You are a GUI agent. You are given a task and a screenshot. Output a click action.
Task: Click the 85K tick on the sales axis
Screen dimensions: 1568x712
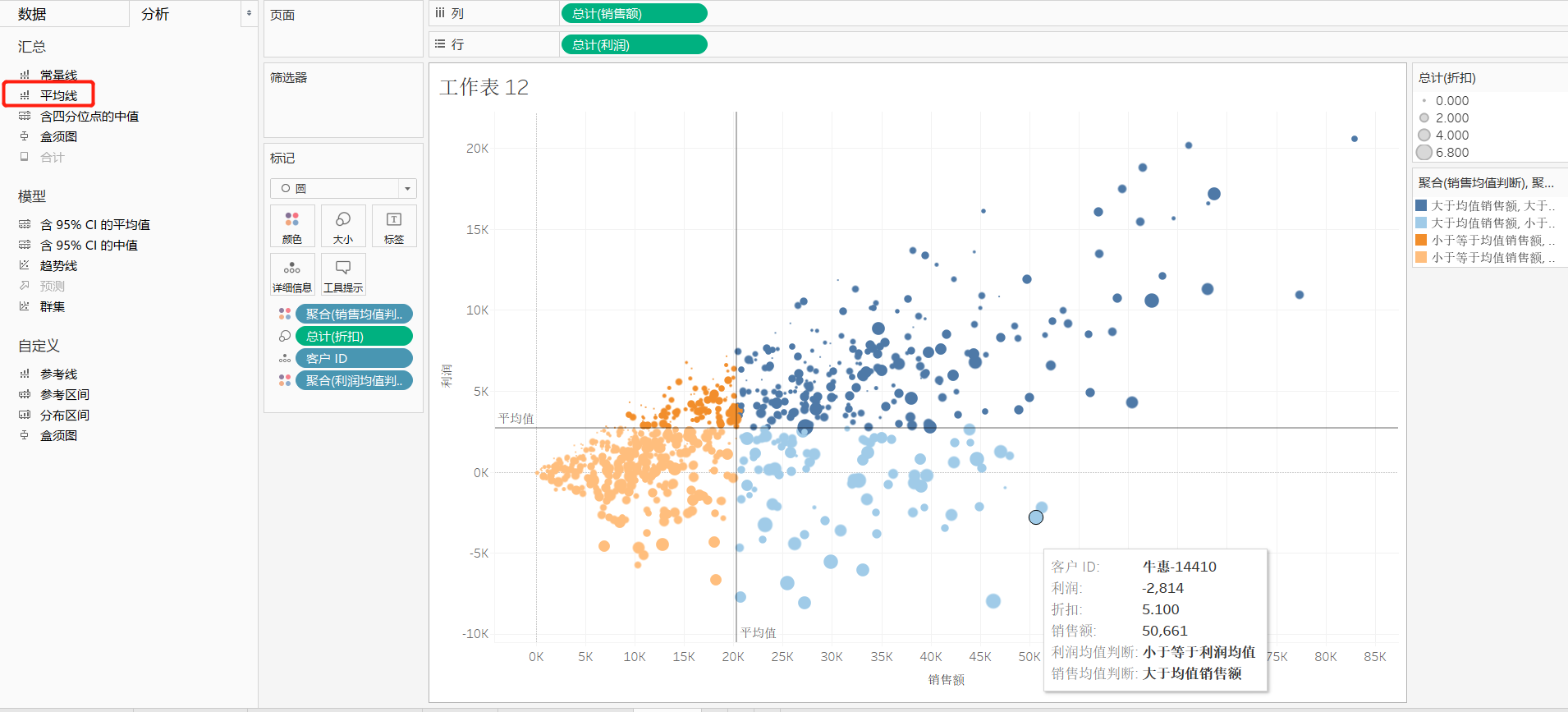coord(1375,656)
